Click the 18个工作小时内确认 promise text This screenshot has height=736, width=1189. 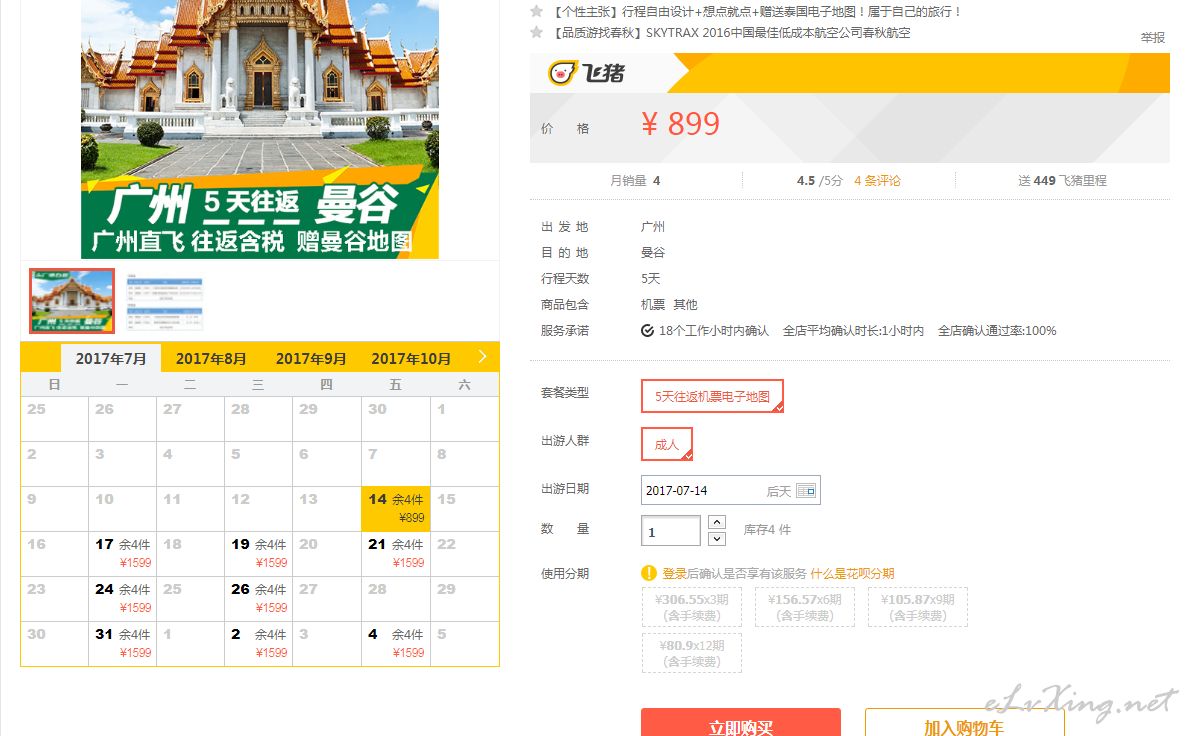pos(714,330)
